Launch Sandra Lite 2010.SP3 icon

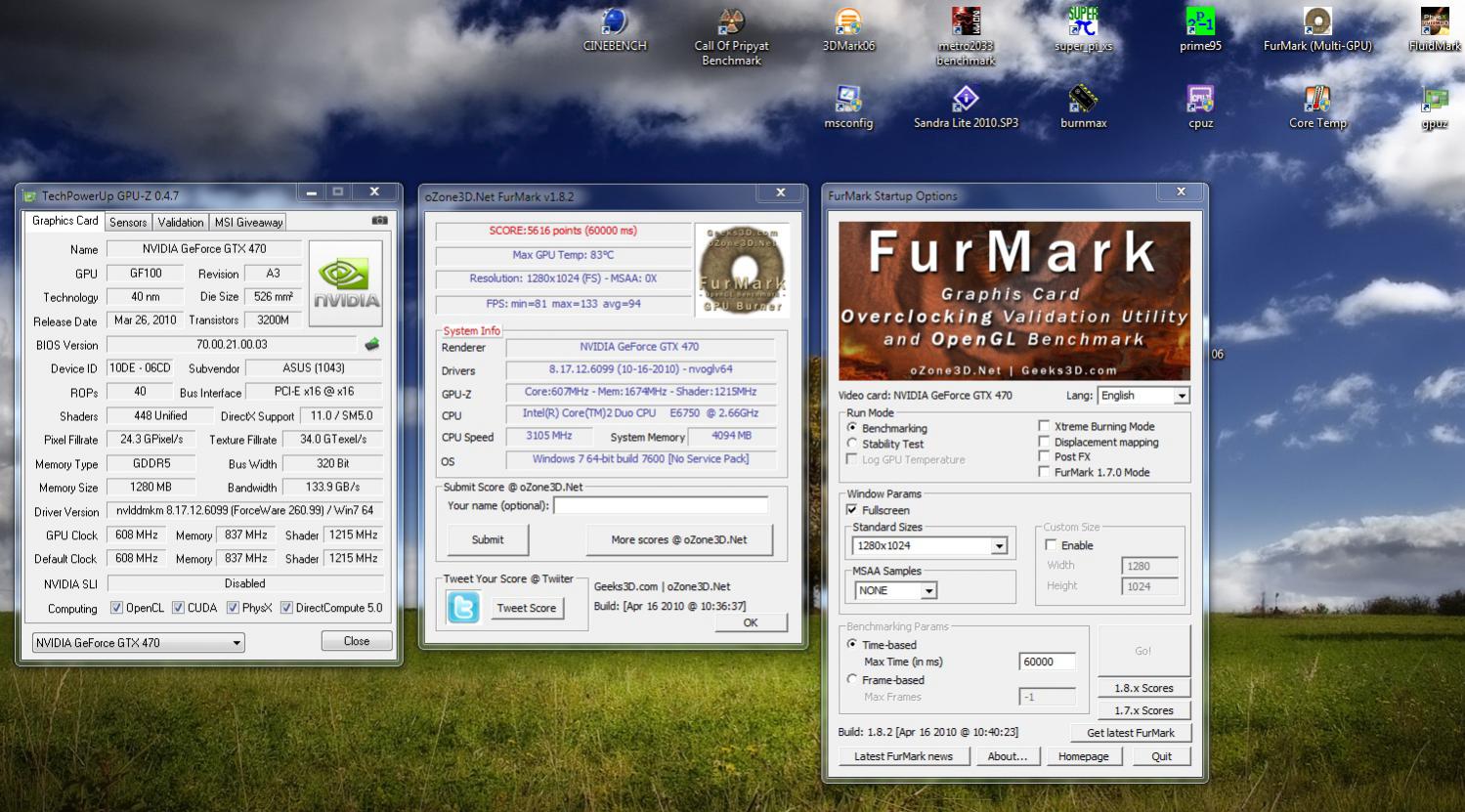(x=966, y=107)
